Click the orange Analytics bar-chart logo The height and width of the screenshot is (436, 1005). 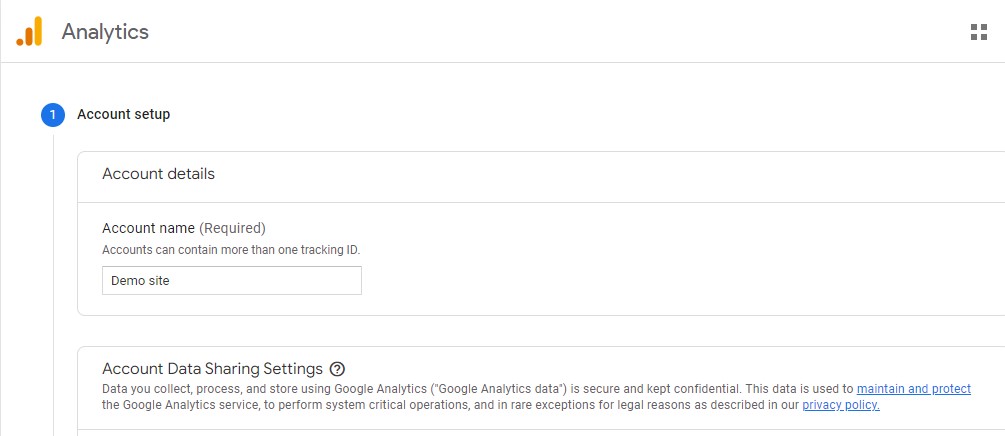[x=29, y=31]
